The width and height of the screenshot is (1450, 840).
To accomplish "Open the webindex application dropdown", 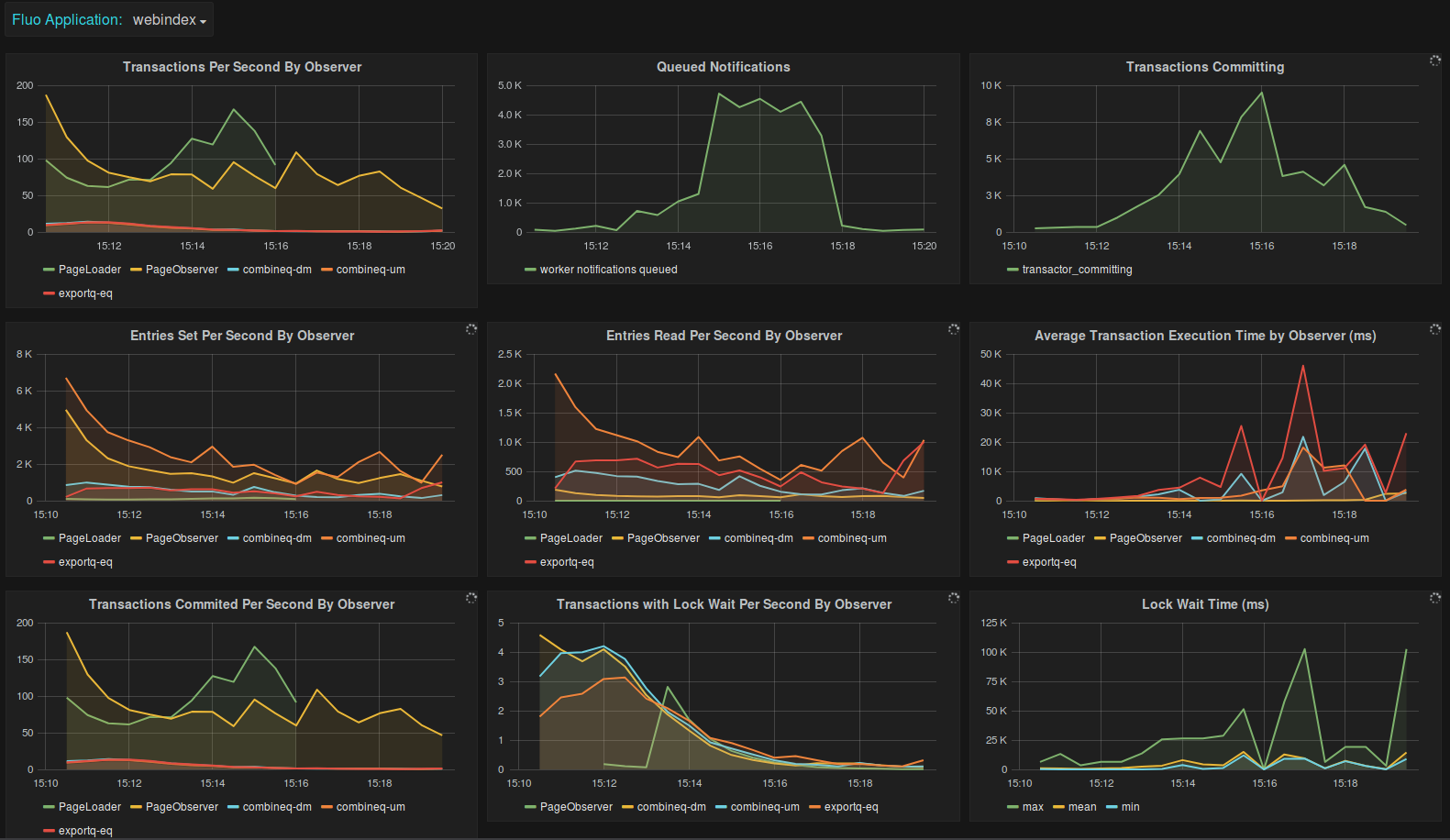I will (x=169, y=20).
